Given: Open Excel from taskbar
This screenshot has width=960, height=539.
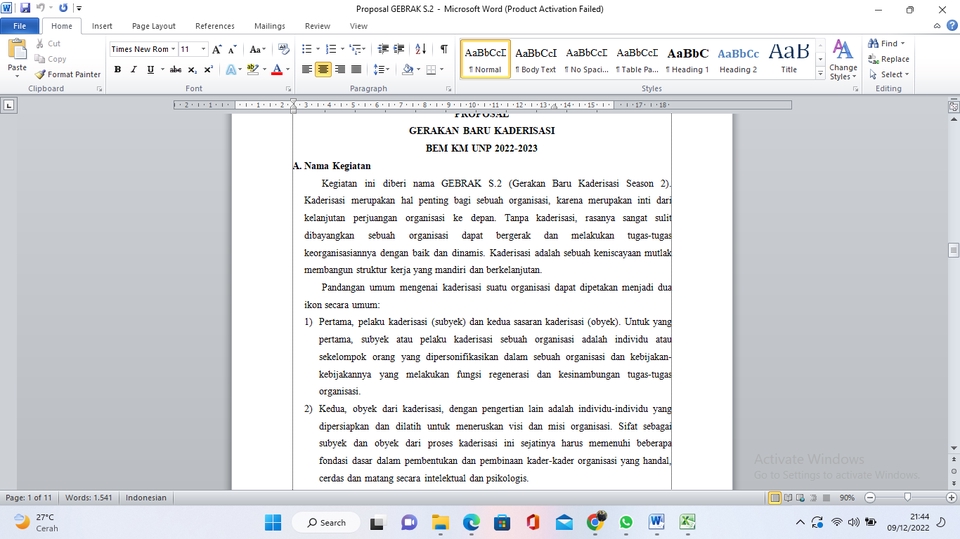Looking at the screenshot, I should click(688, 522).
